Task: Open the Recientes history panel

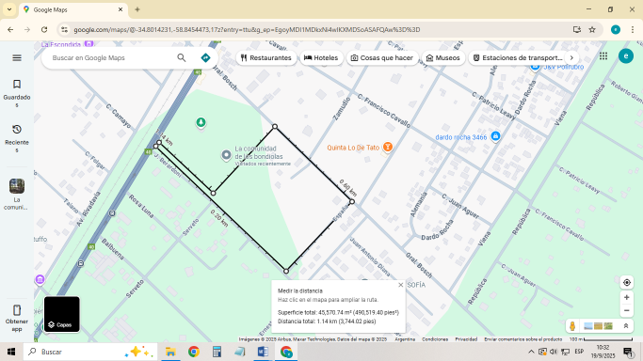Action: tap(17, 138)
